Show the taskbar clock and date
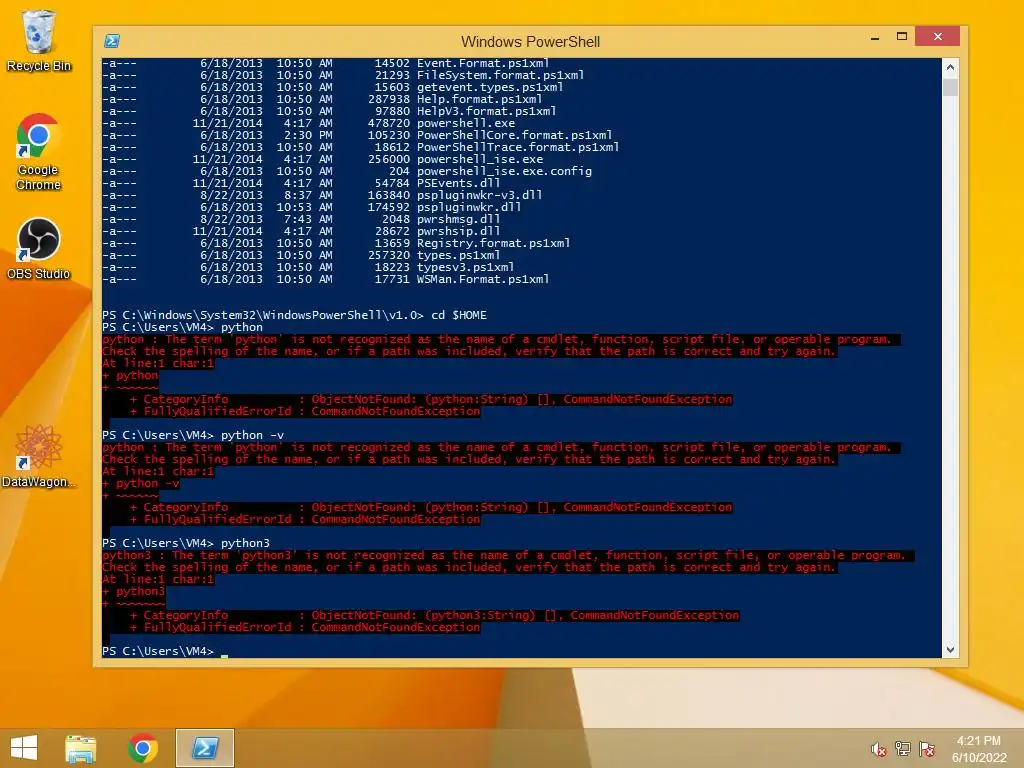The image size is (1024, 768). tap(978, 749)
